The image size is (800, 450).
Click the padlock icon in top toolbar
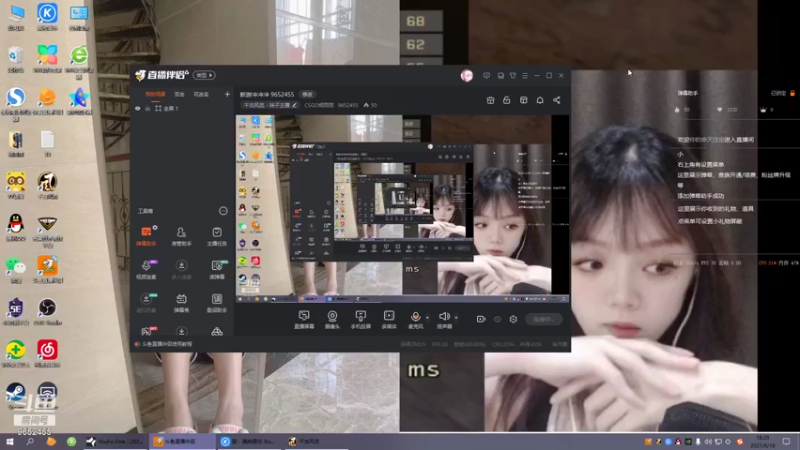(x=507, y=100)
